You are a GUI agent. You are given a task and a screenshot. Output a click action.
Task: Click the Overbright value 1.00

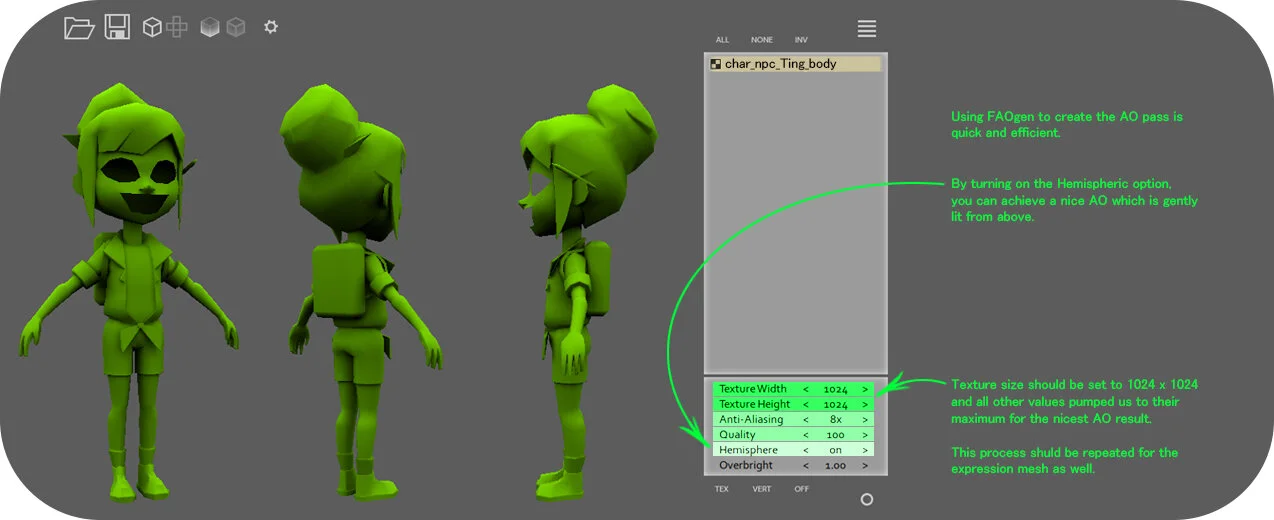[836, 466]
